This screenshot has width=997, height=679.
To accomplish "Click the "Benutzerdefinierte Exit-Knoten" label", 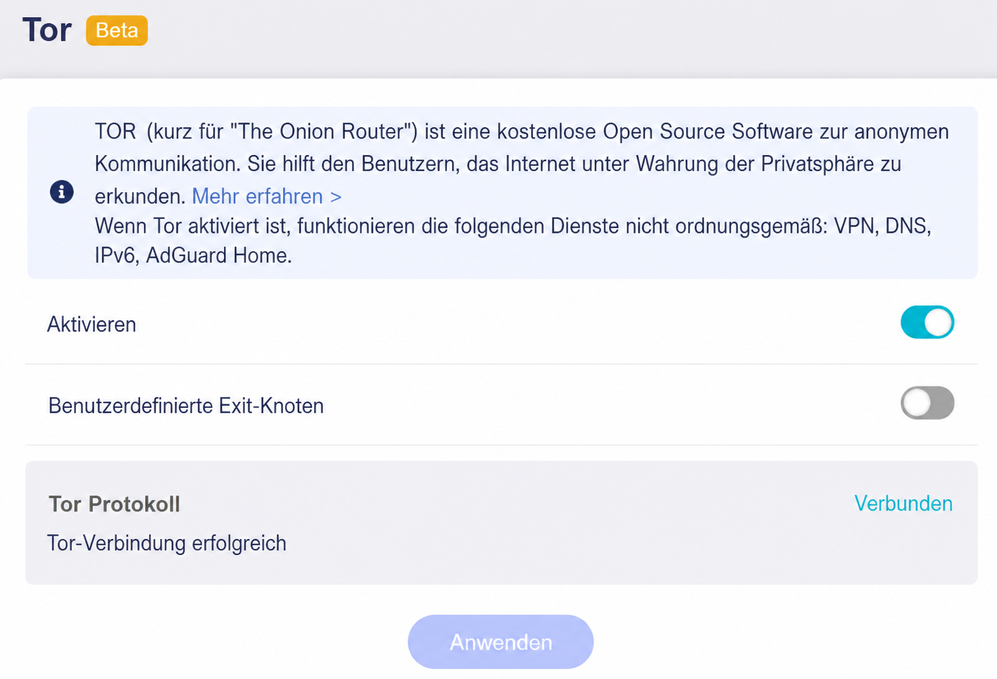I will click(x=186, y=406).
